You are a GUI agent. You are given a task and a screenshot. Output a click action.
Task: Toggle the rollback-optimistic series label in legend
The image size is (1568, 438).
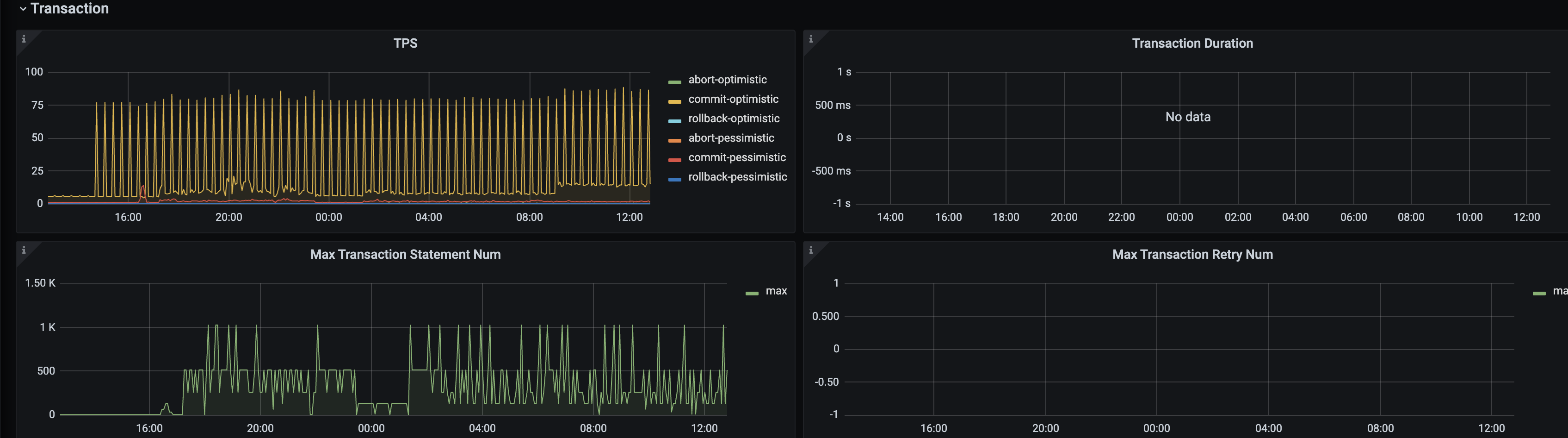[x=734, y=119]
